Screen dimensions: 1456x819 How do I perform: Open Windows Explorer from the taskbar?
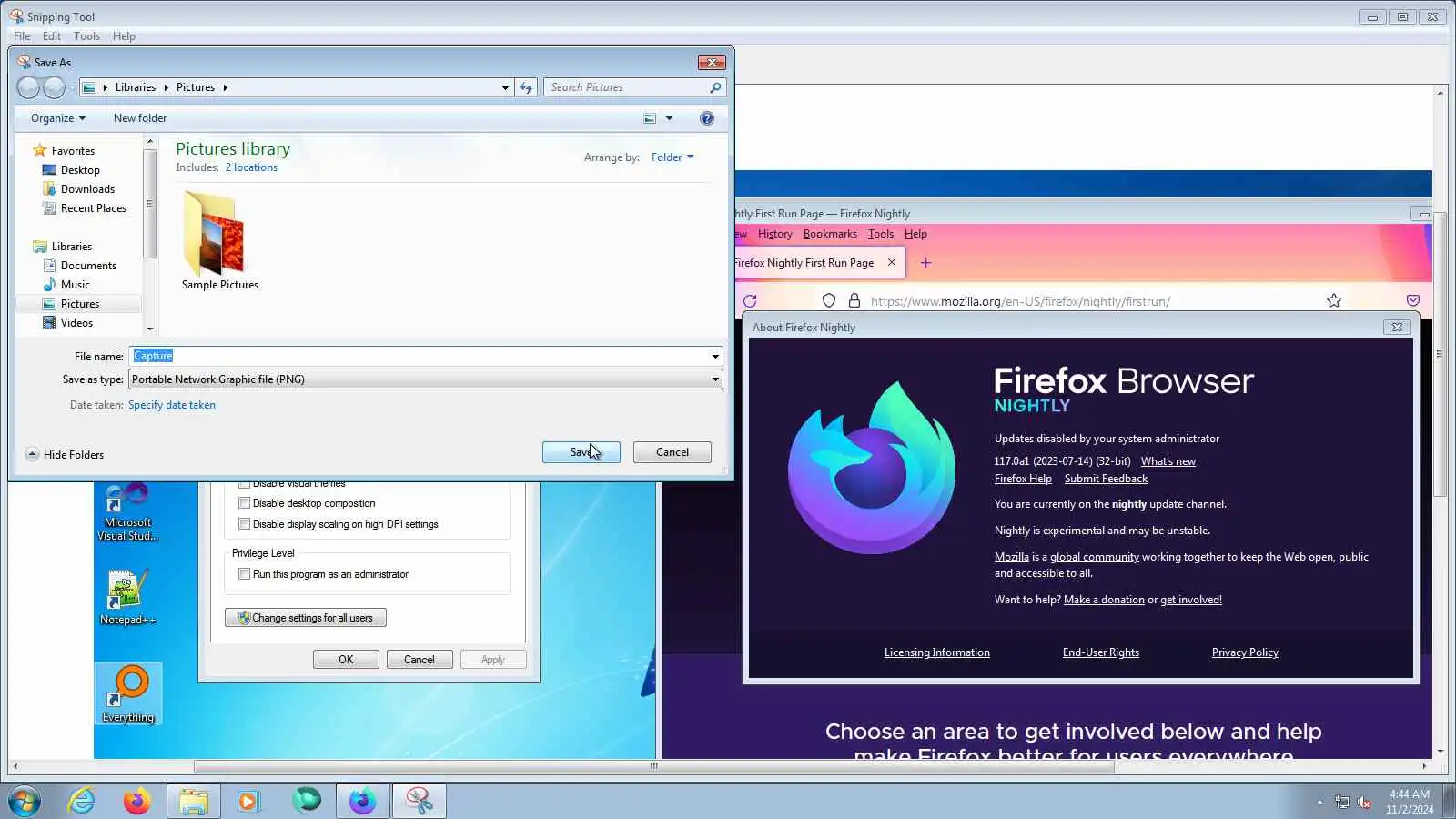[x=194, y=801]
